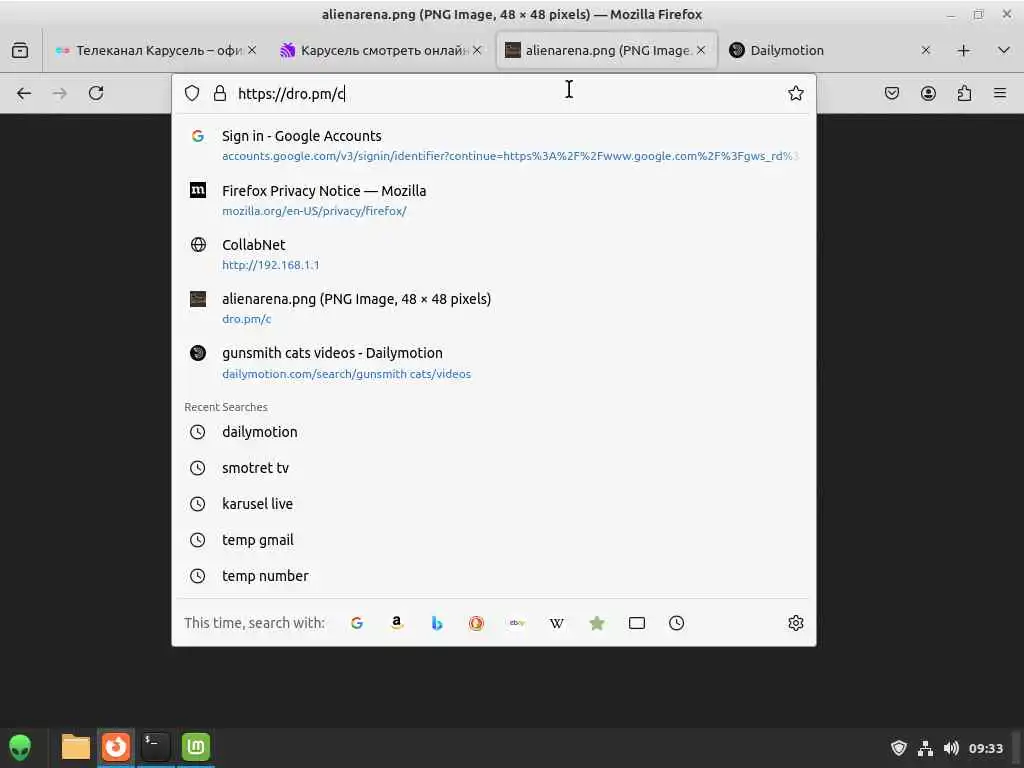Viewport: 1024px width, 768px height.
Task: Close the Карусель смотреть онлайн tab
Action: point(477,50)
